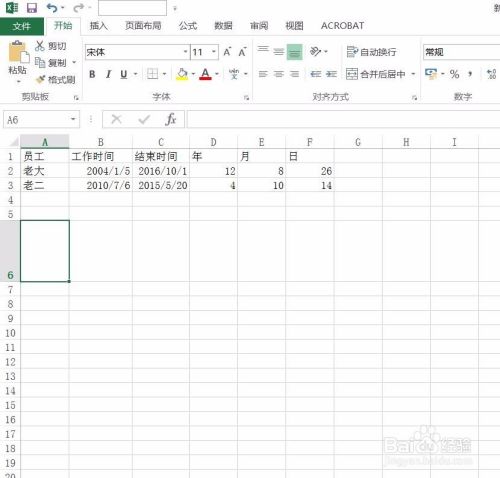Open the Name Box dropdown arrow

coord(73,119)
